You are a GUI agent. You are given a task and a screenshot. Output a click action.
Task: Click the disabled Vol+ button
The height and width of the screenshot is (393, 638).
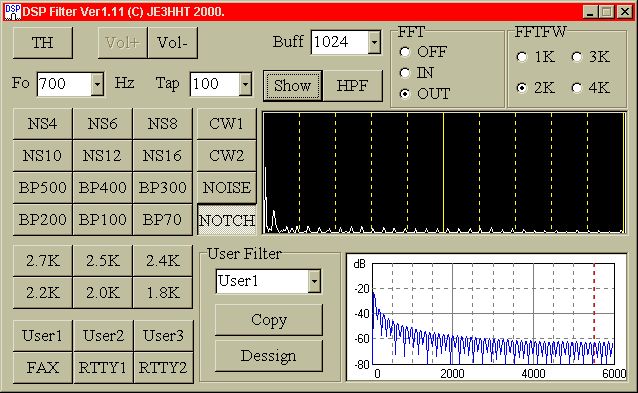(122, 43)
